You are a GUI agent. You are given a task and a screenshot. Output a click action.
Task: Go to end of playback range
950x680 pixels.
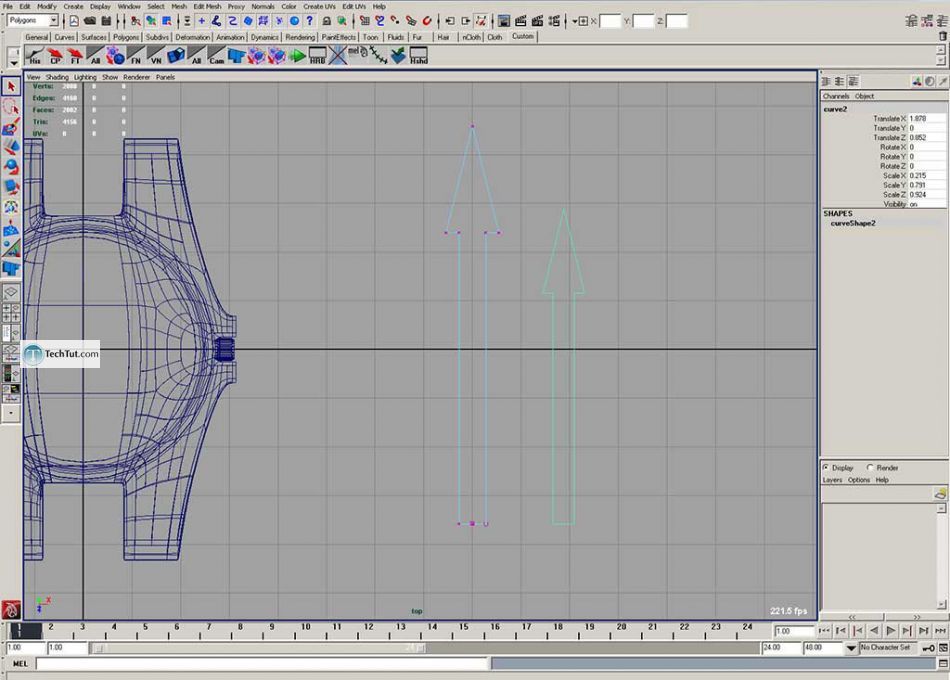pos(940,631)
